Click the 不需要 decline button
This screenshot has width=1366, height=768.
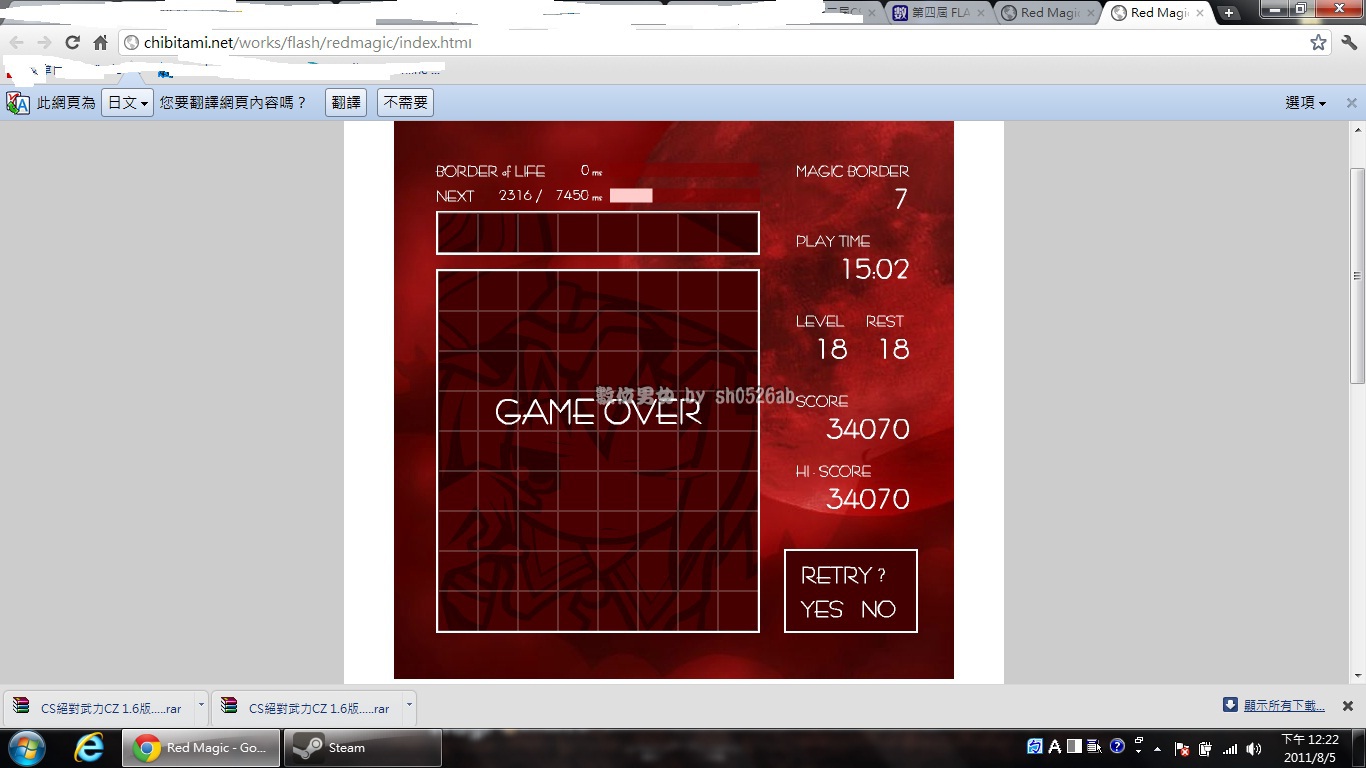[x=405, y=103]
